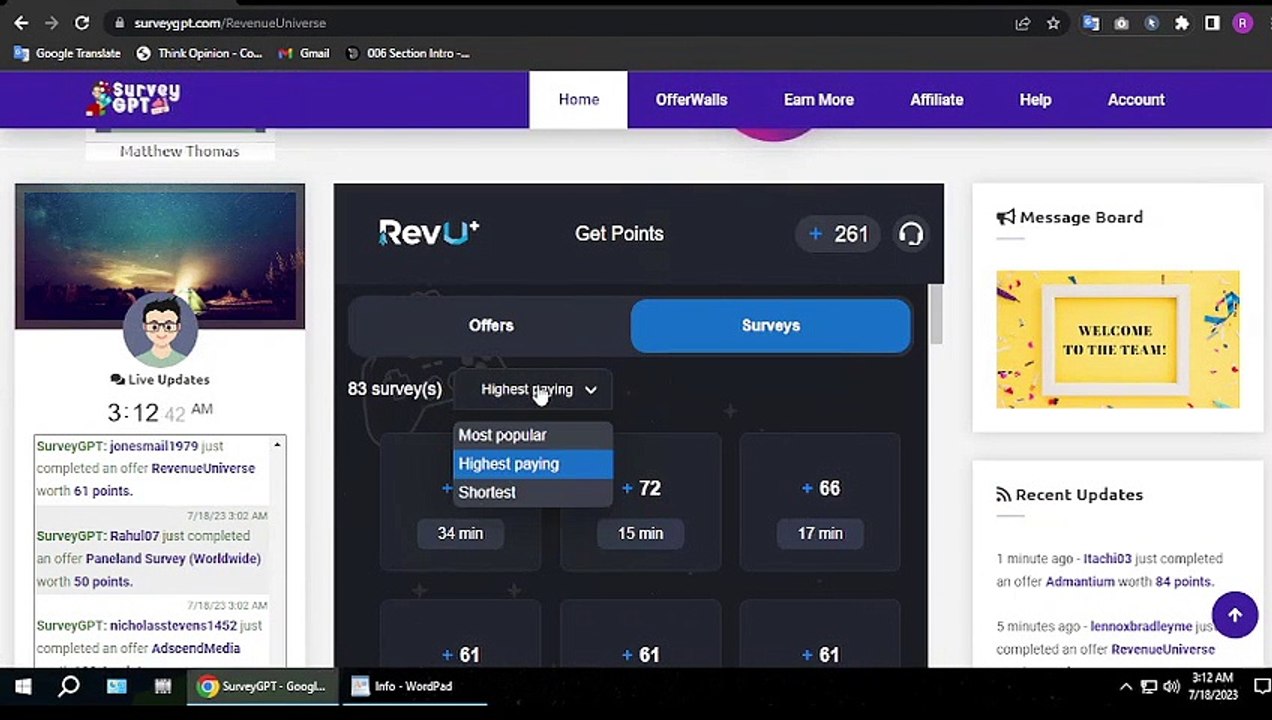Click the RevU+ logo
1272x720 pixels.
click(x=429, y=233)
